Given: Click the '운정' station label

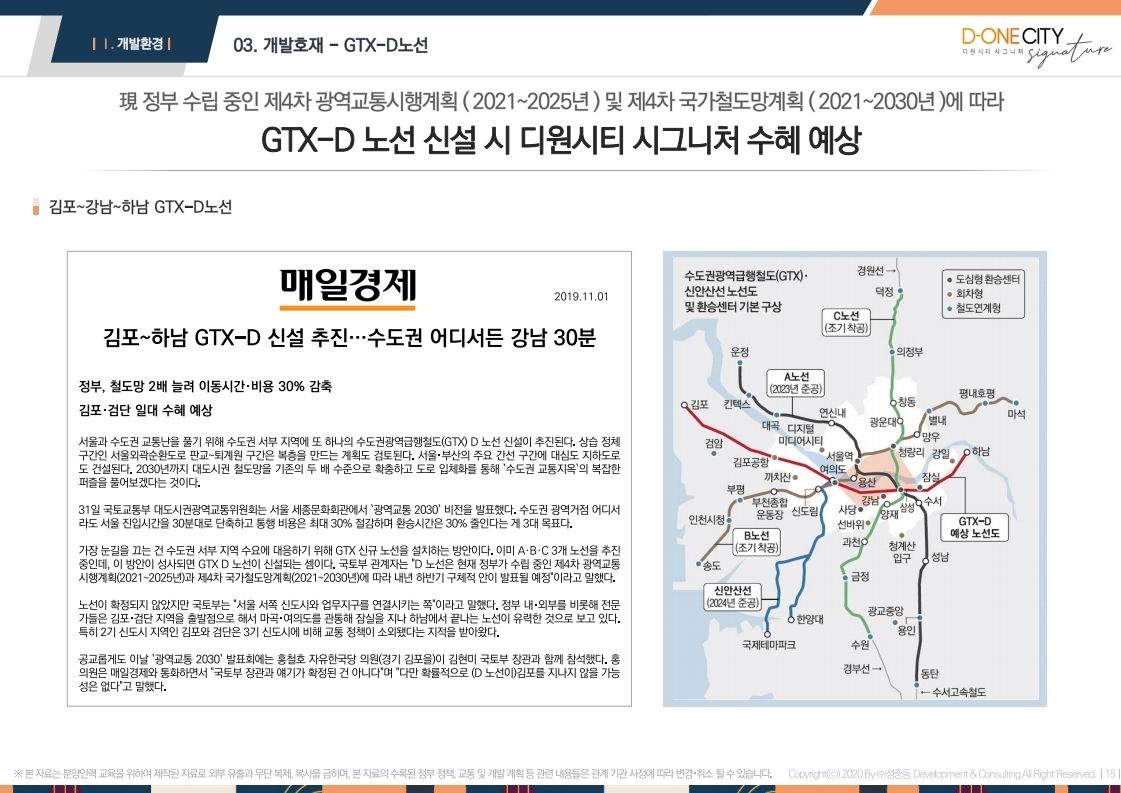Looking at the screenshot, I should [740, 351].
